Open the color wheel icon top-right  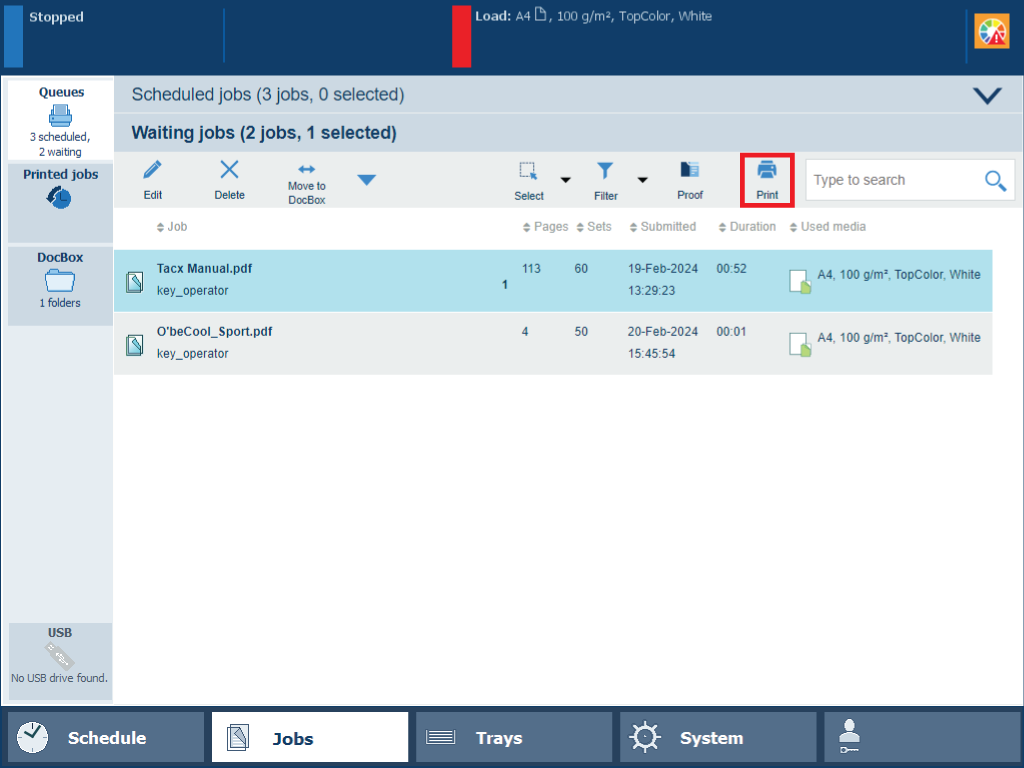[992, 32]
